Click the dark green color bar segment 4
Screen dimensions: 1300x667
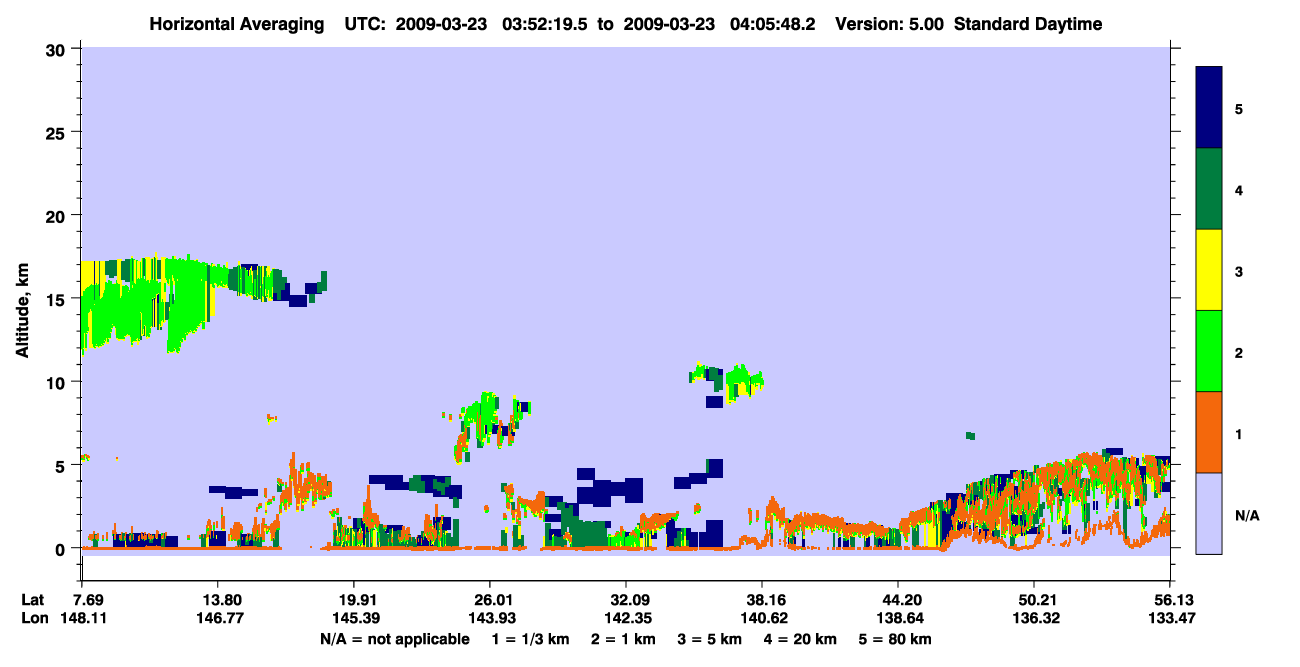tap(1209, 189)
